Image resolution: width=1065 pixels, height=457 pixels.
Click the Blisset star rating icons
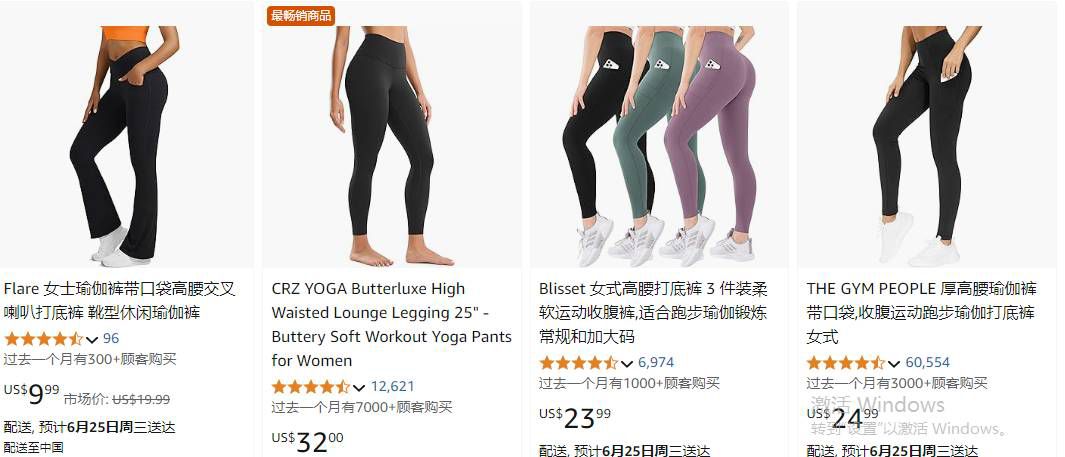coord(579,363)
